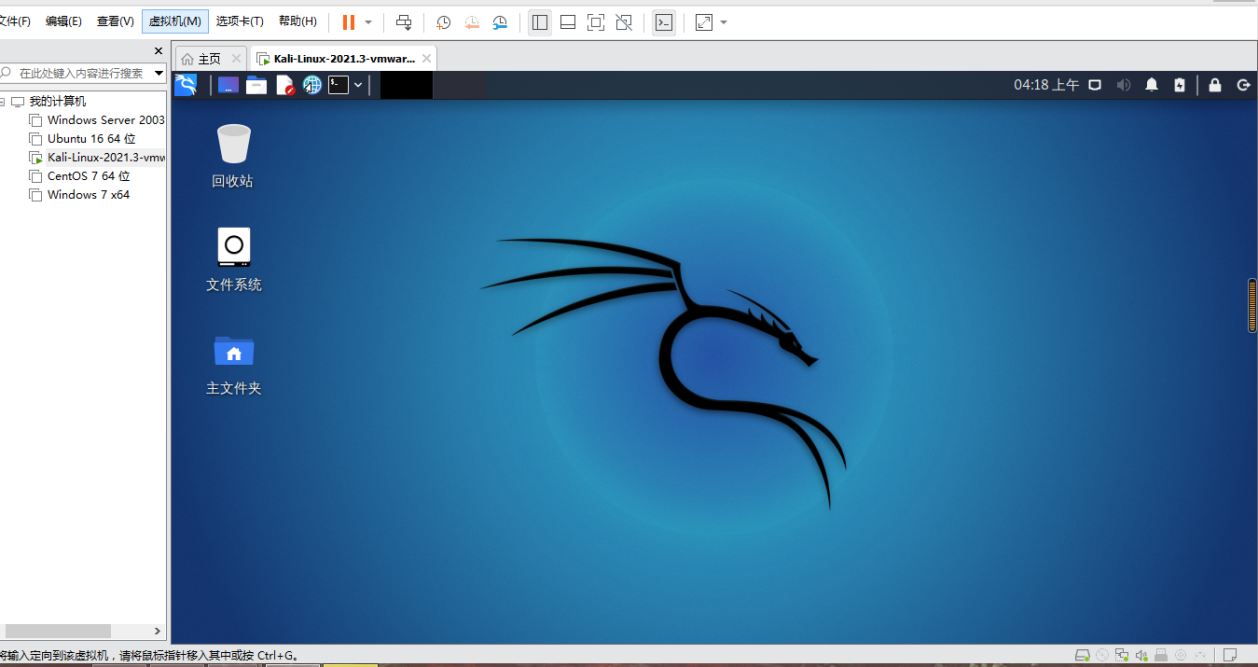
Task: Click the sound card status icon
Action: 1141,655
